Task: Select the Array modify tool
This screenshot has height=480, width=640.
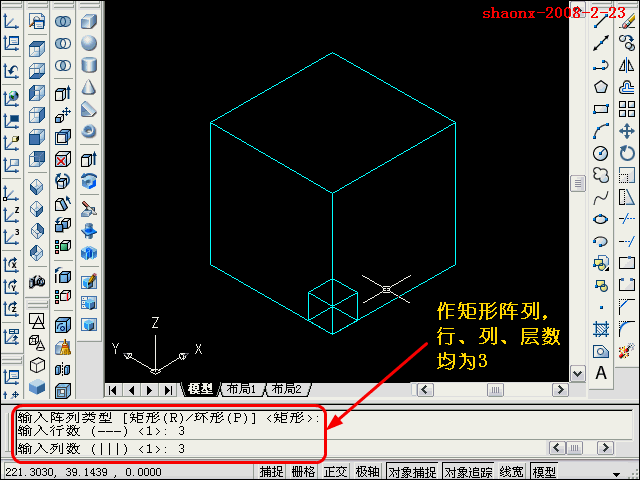Action: coord(627,109)
